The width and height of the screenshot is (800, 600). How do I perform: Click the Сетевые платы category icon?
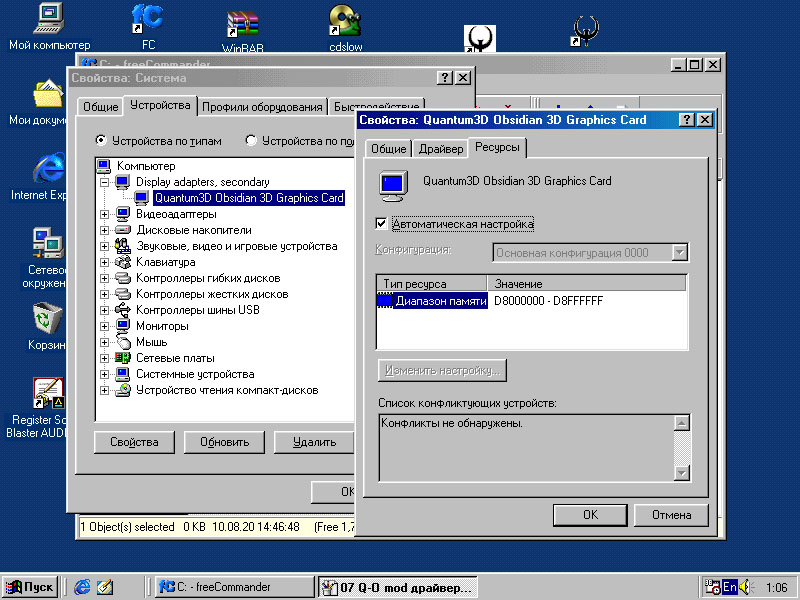point(122,358)
